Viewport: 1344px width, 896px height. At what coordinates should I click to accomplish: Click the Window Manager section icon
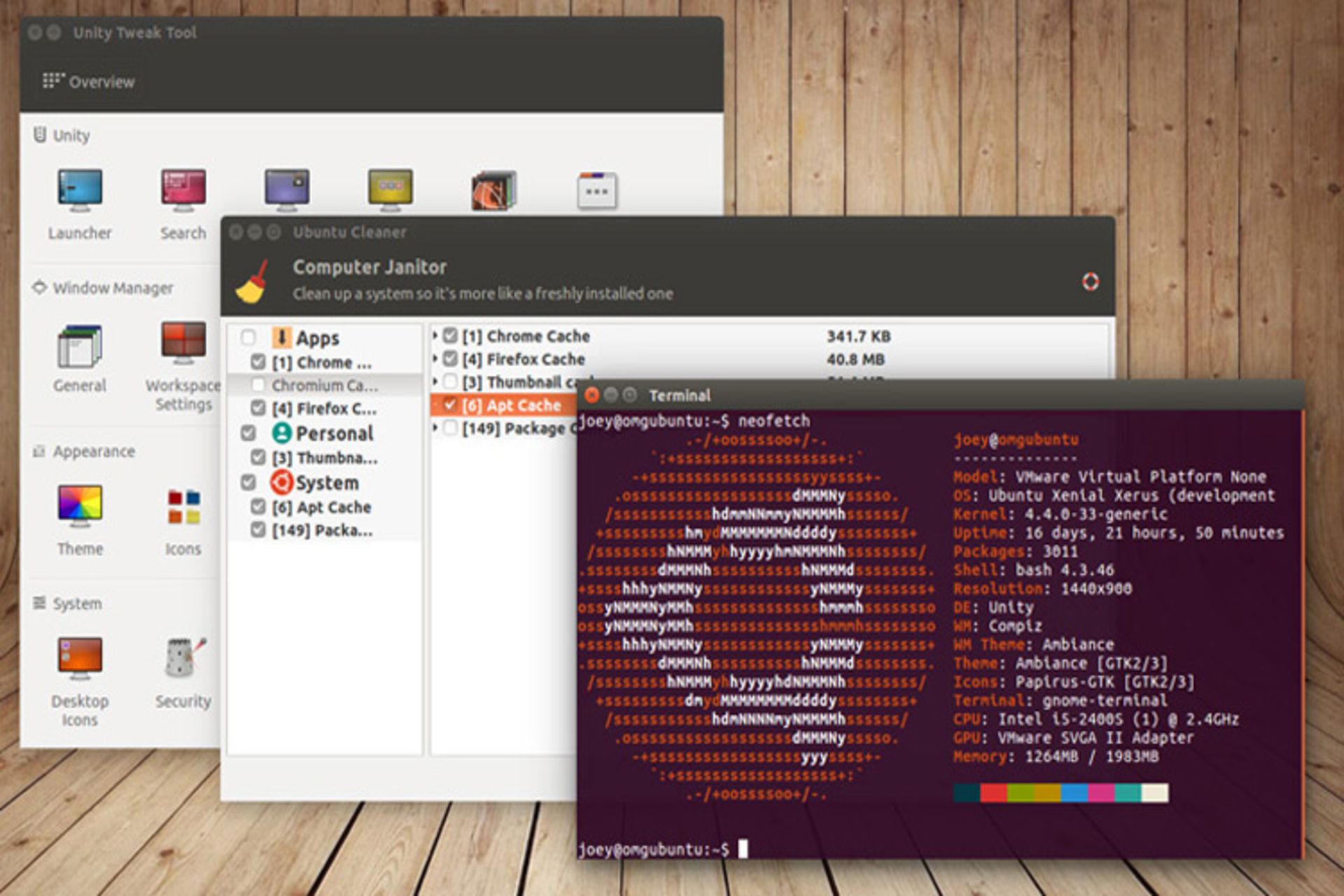[x=40, y=287]
